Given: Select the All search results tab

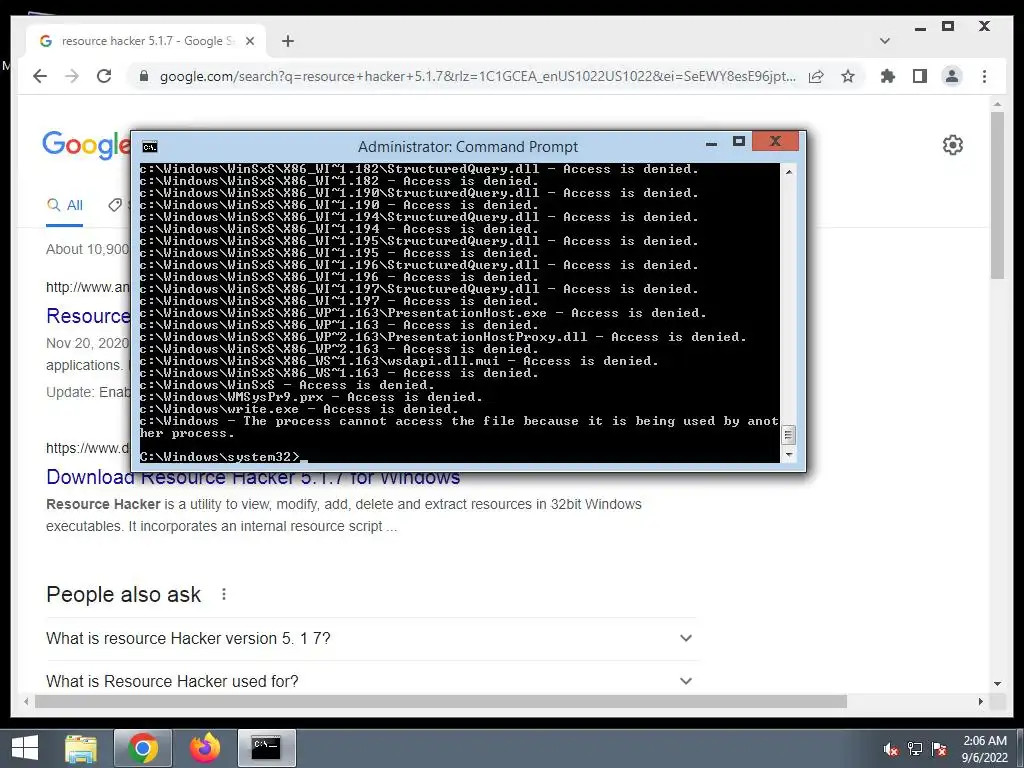Looking at the screenshot, I should [65, 205].
